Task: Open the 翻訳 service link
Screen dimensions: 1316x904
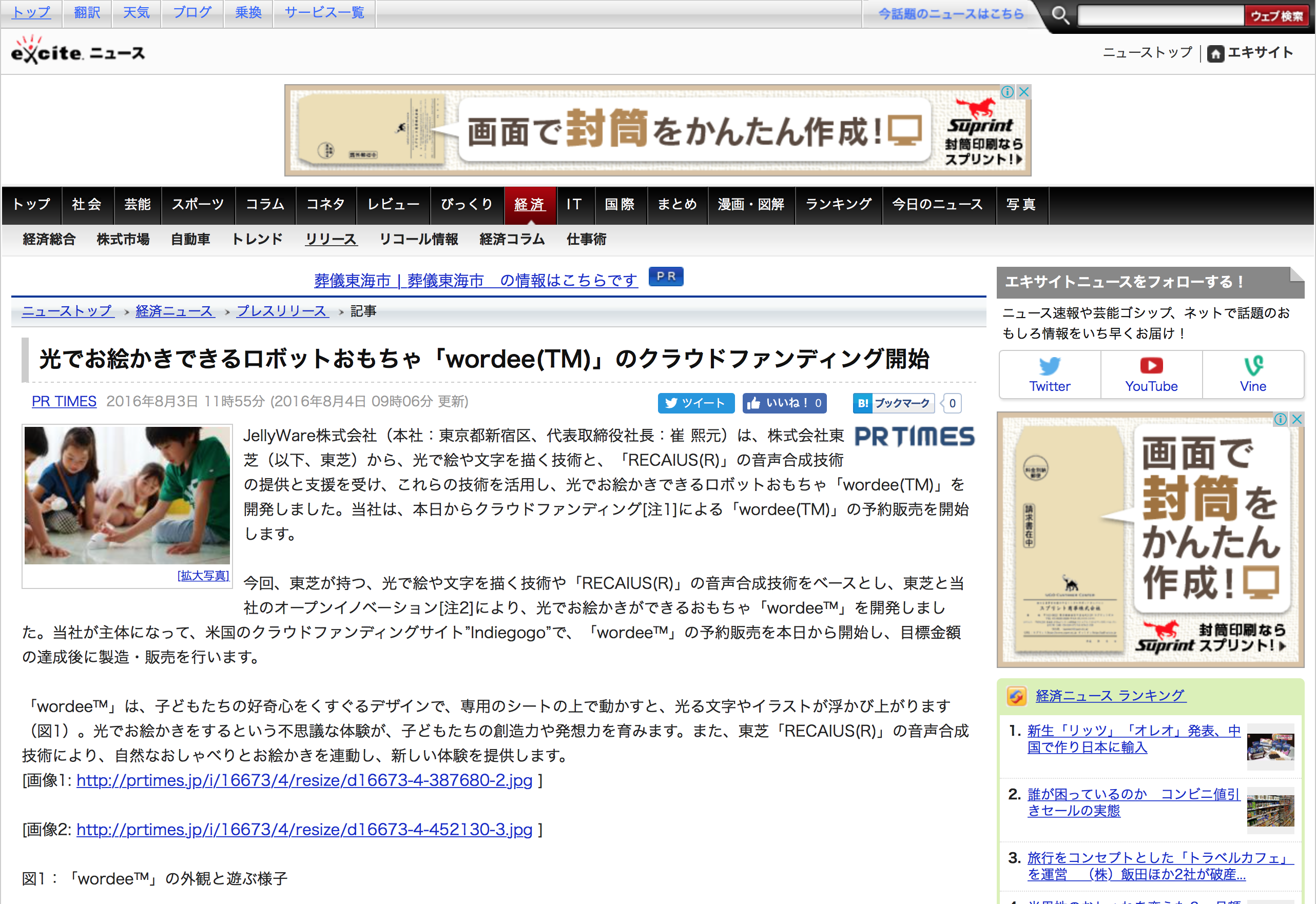Action: (x=87, y=12)
